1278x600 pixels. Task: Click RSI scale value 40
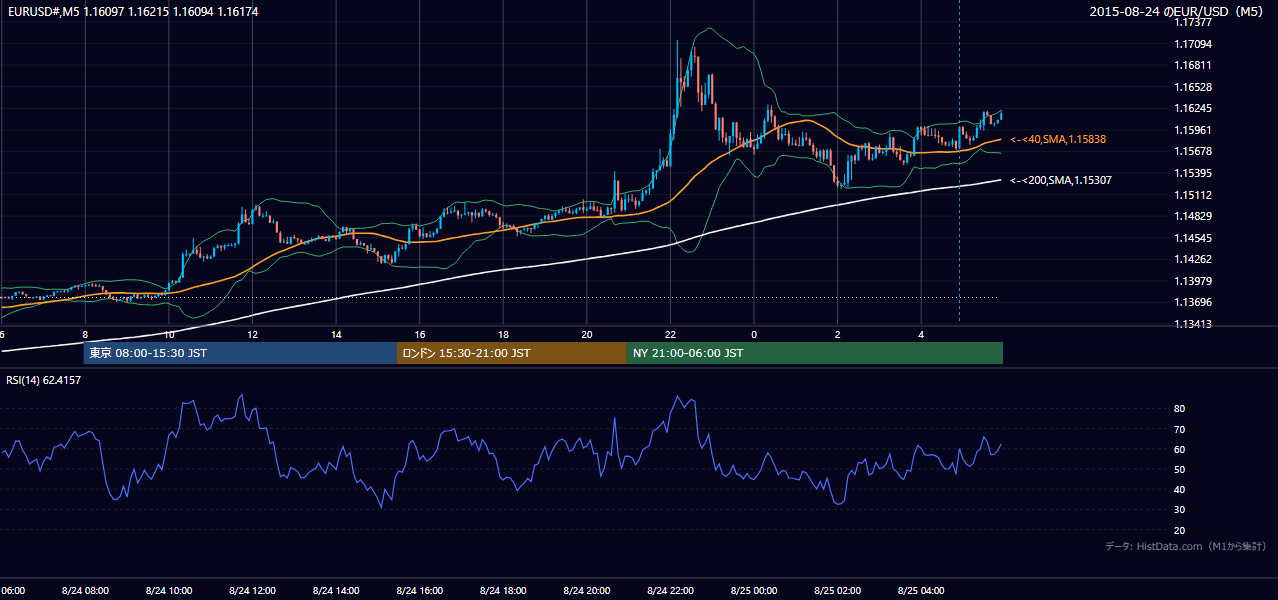click(1180, 490)
